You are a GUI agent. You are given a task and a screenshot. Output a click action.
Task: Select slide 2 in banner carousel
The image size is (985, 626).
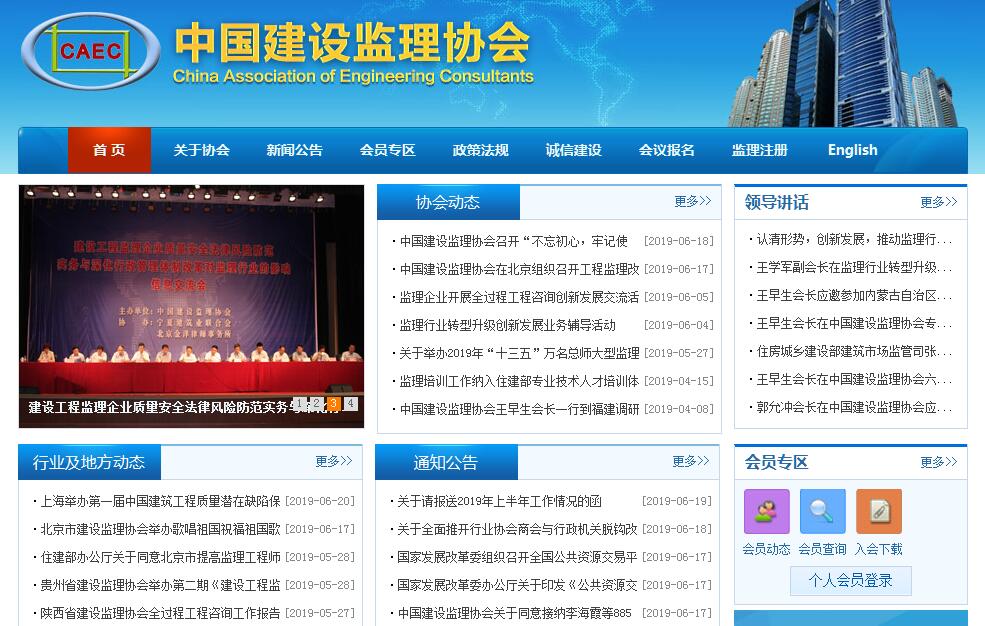click(317, 403)
